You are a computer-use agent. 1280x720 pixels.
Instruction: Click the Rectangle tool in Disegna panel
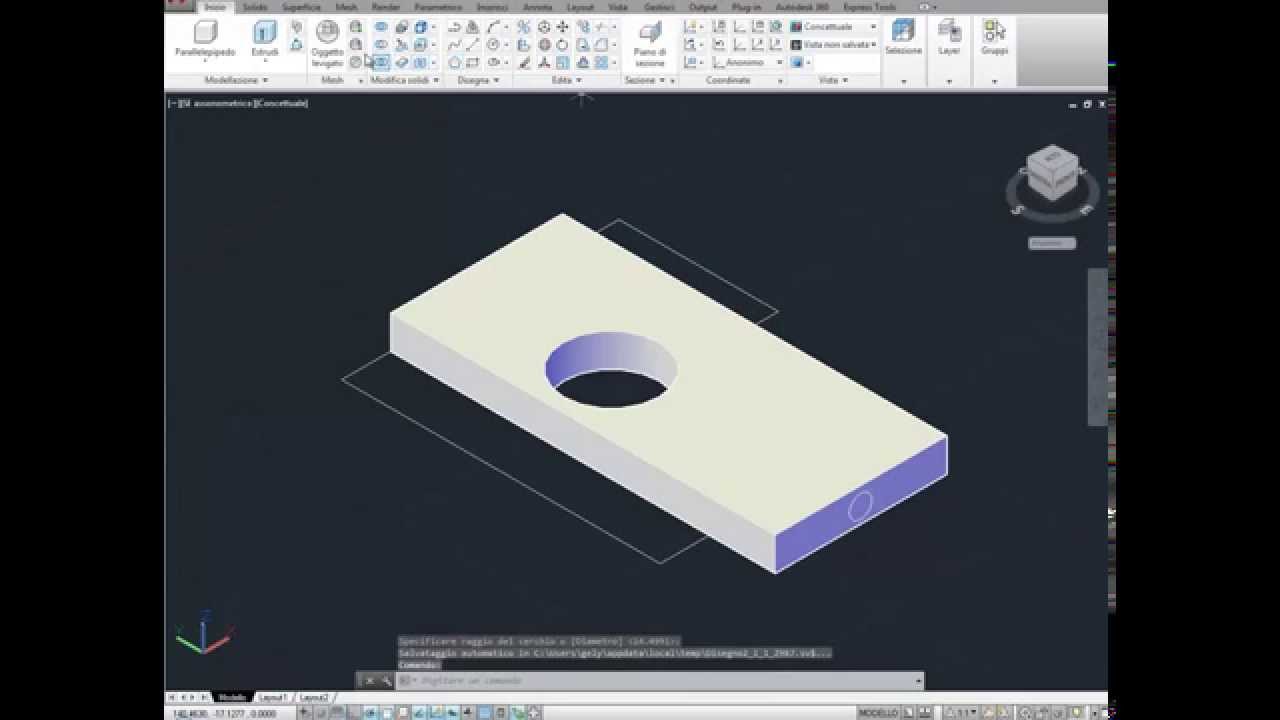click(x=472, y=63)
